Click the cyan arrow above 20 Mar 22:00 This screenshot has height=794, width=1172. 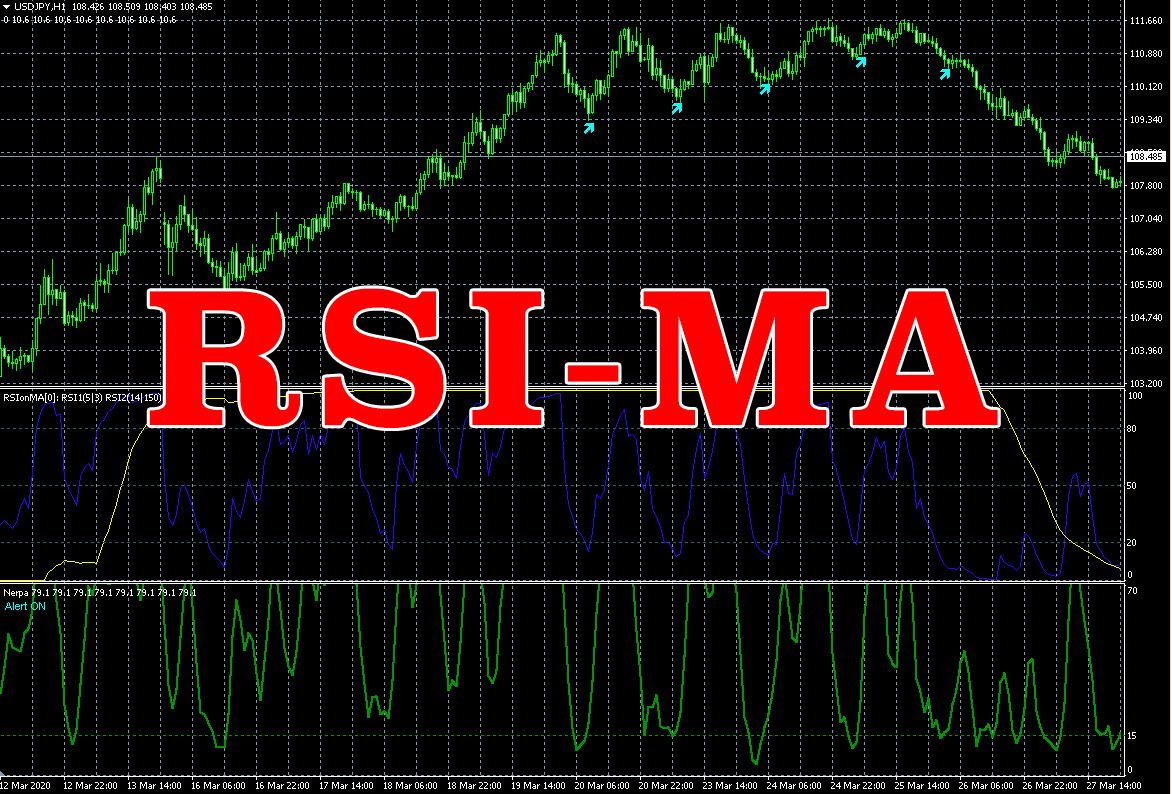677,108
